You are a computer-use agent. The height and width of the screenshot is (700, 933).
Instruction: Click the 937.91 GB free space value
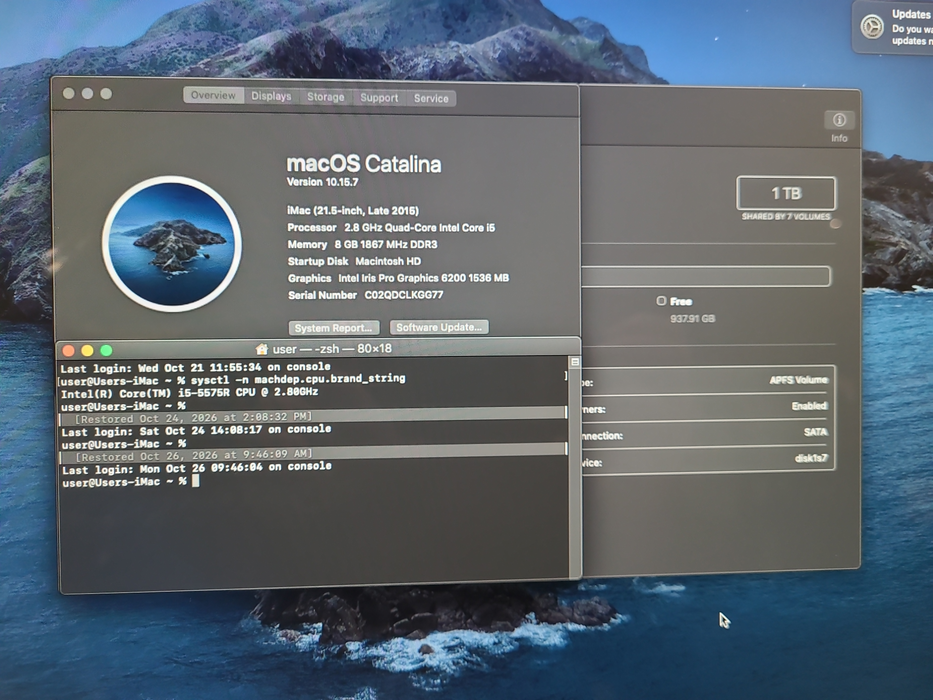coord(693,318)
